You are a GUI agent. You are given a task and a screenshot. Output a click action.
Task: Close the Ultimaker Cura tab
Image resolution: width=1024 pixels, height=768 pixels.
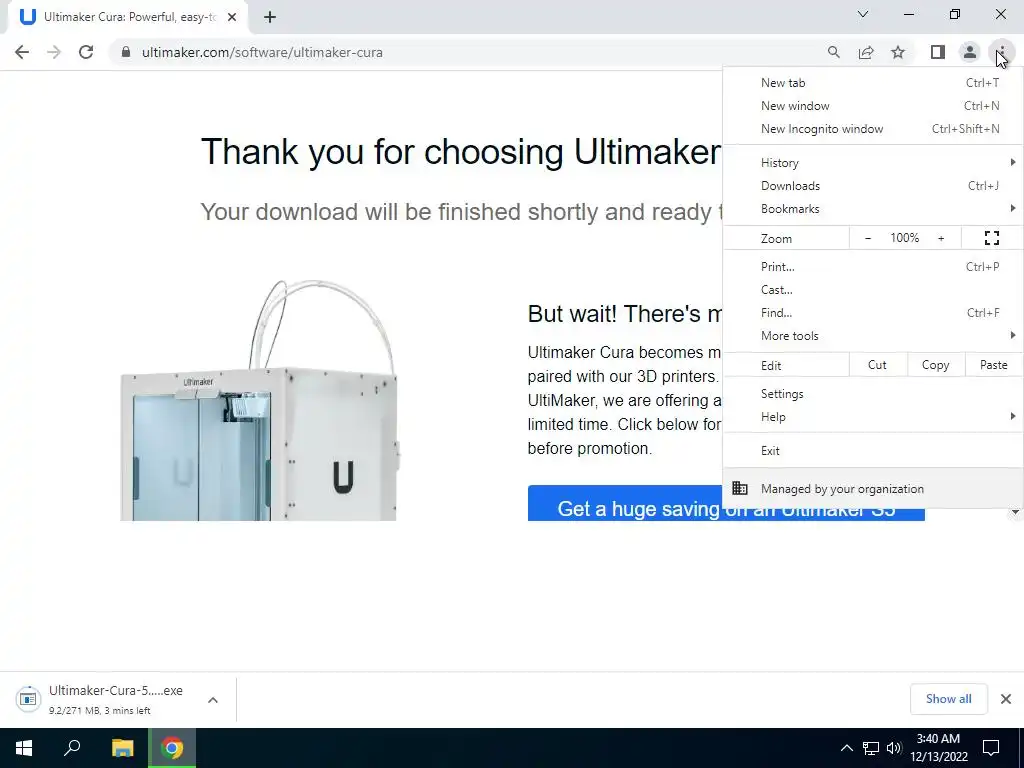pyautogui.click(x=232, y=17)
